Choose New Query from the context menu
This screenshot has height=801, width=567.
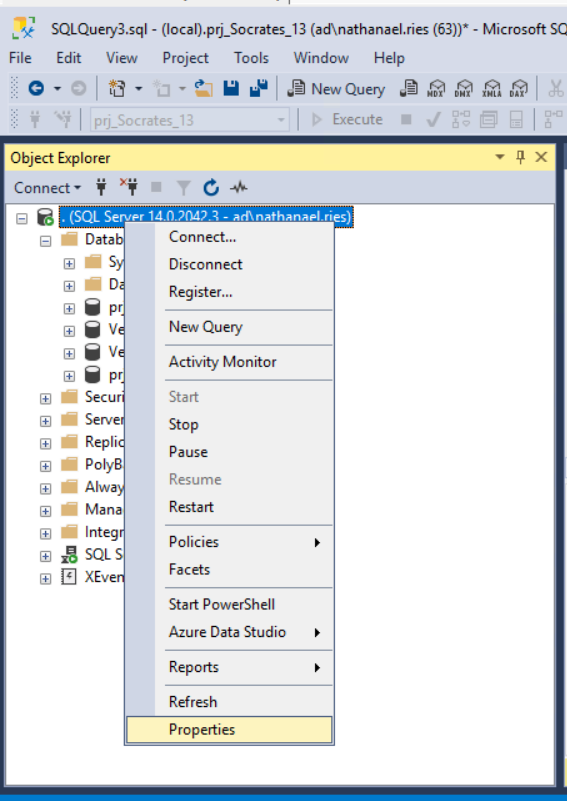tap(229, 327)
